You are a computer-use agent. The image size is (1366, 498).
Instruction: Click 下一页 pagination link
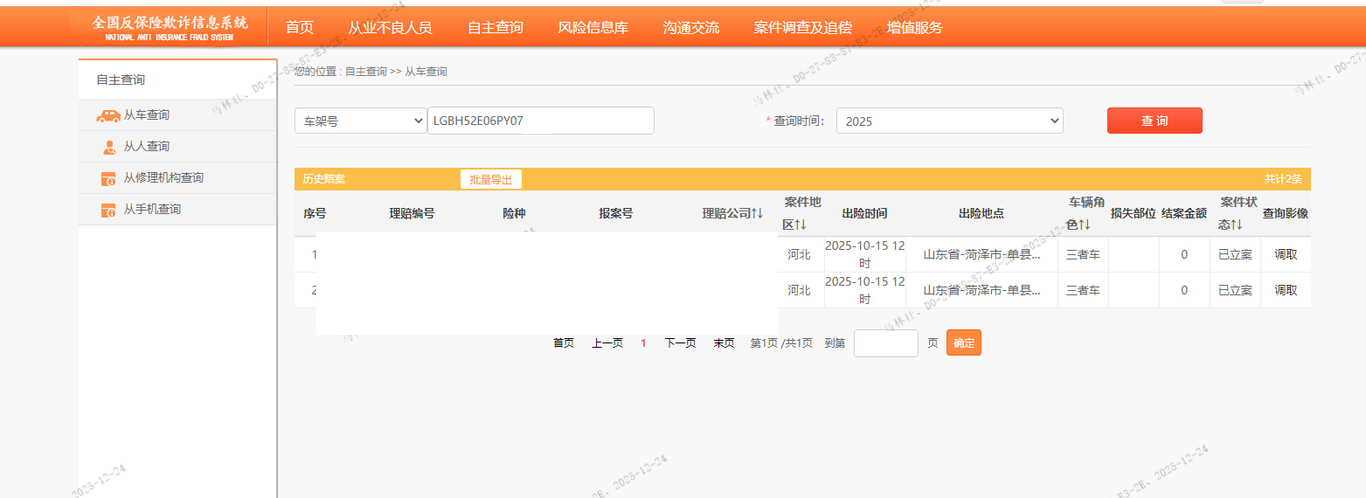pos(680,343)
